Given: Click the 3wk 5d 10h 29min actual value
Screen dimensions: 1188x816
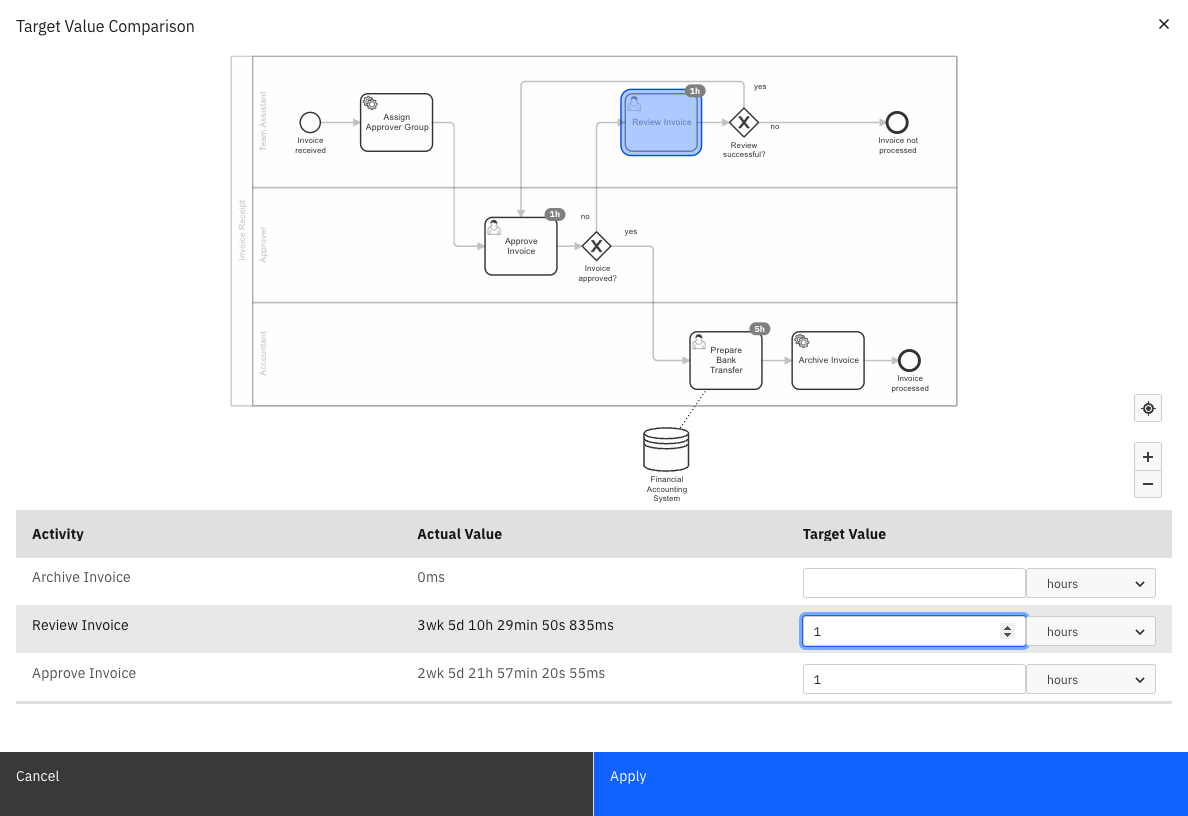Looking at the screenshot, I should click(x=515, y=625).
